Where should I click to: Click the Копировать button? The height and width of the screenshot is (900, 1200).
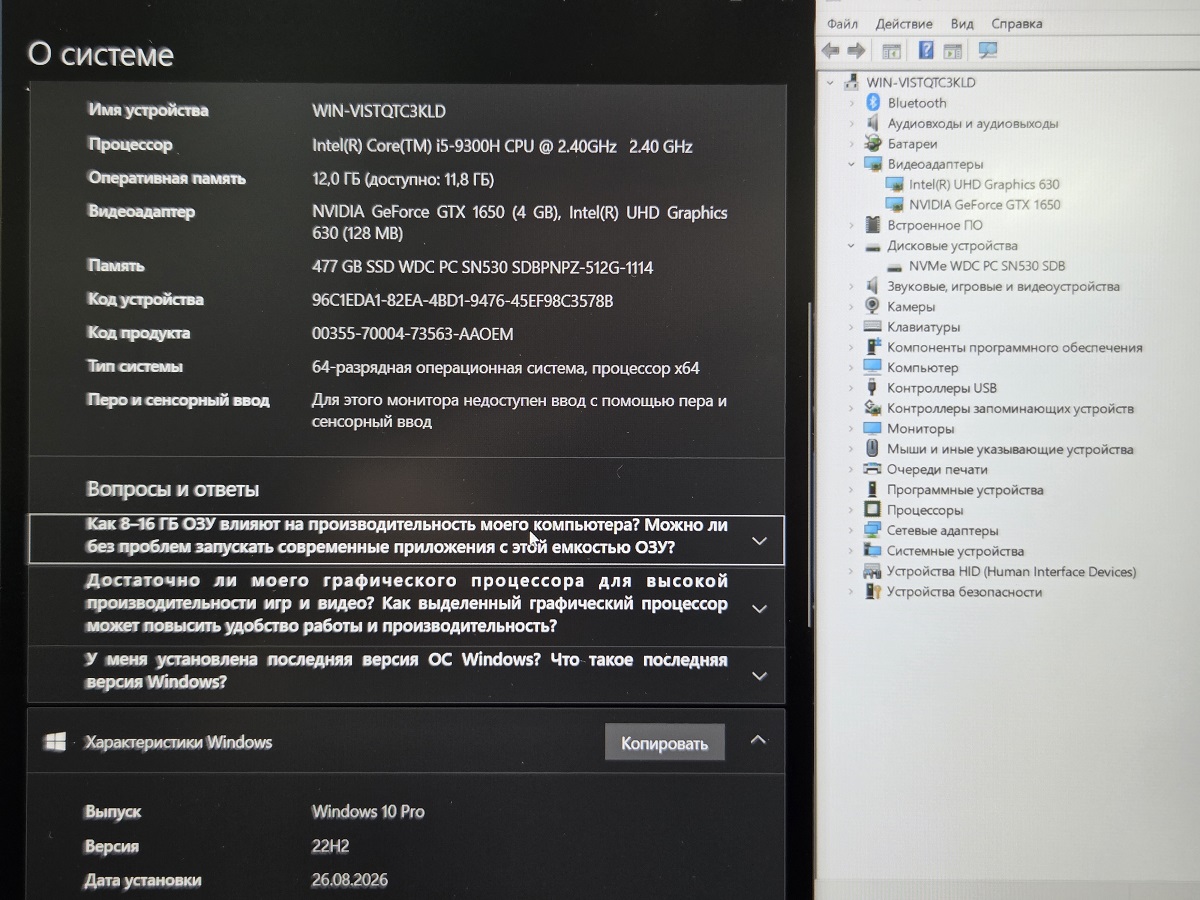[x=664, y=743]
